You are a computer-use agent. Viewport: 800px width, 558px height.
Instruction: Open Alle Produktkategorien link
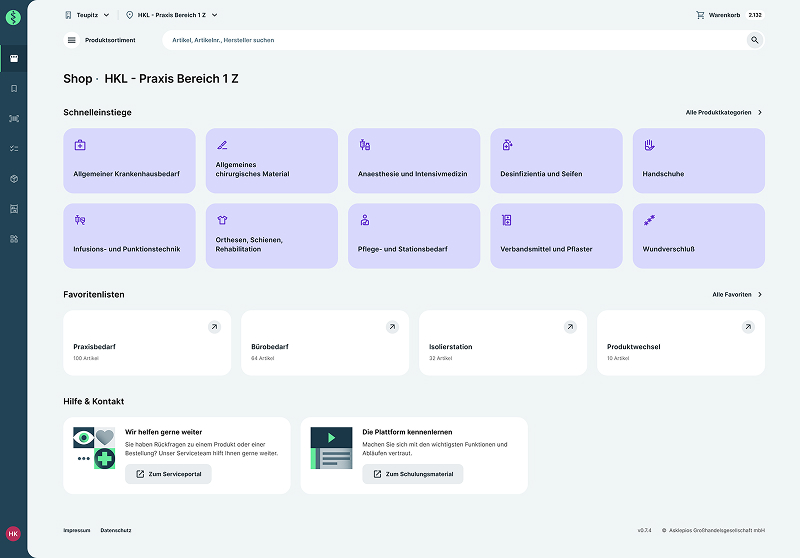[724, 112]
